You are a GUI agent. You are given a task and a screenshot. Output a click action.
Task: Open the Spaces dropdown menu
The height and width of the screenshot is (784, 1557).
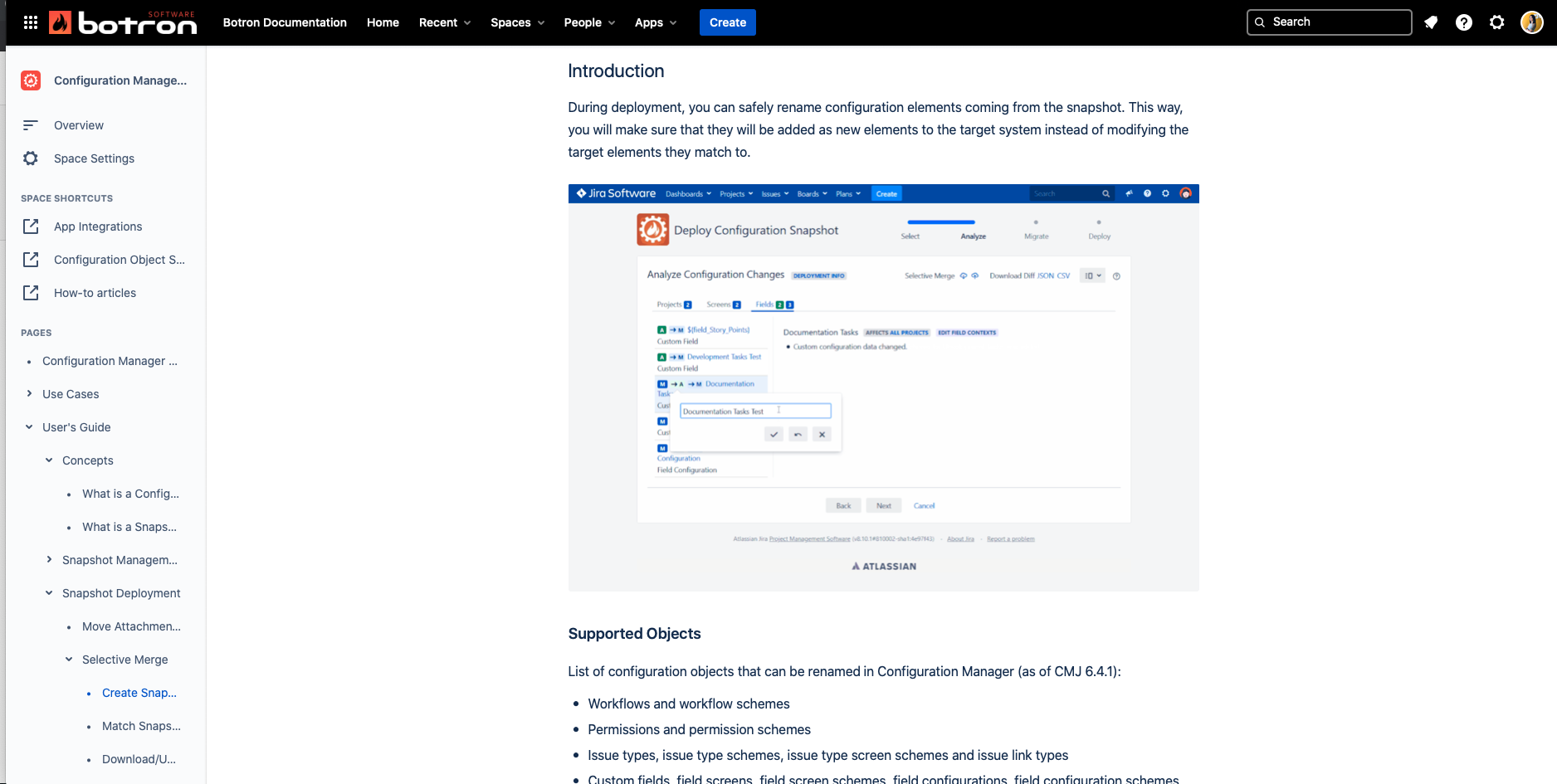517,22
